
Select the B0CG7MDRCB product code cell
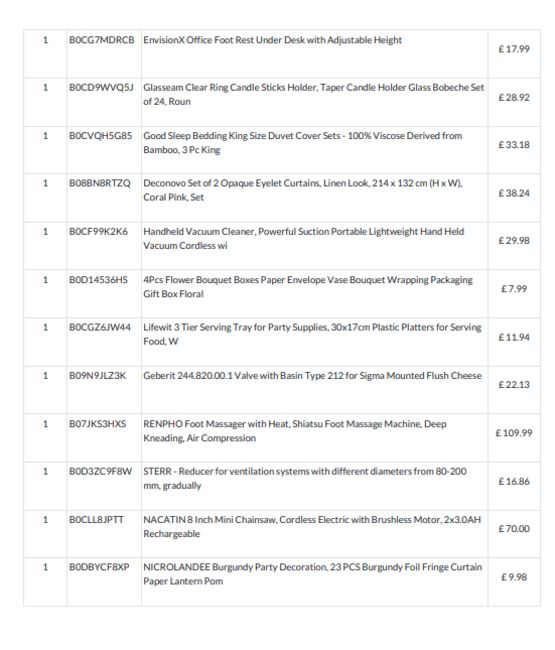click(x=102, y=40)
